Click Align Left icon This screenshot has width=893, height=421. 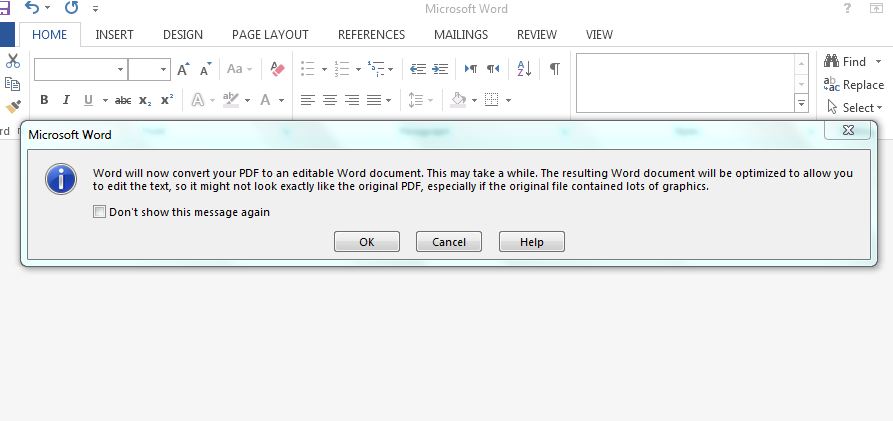[x=308, y=100]
